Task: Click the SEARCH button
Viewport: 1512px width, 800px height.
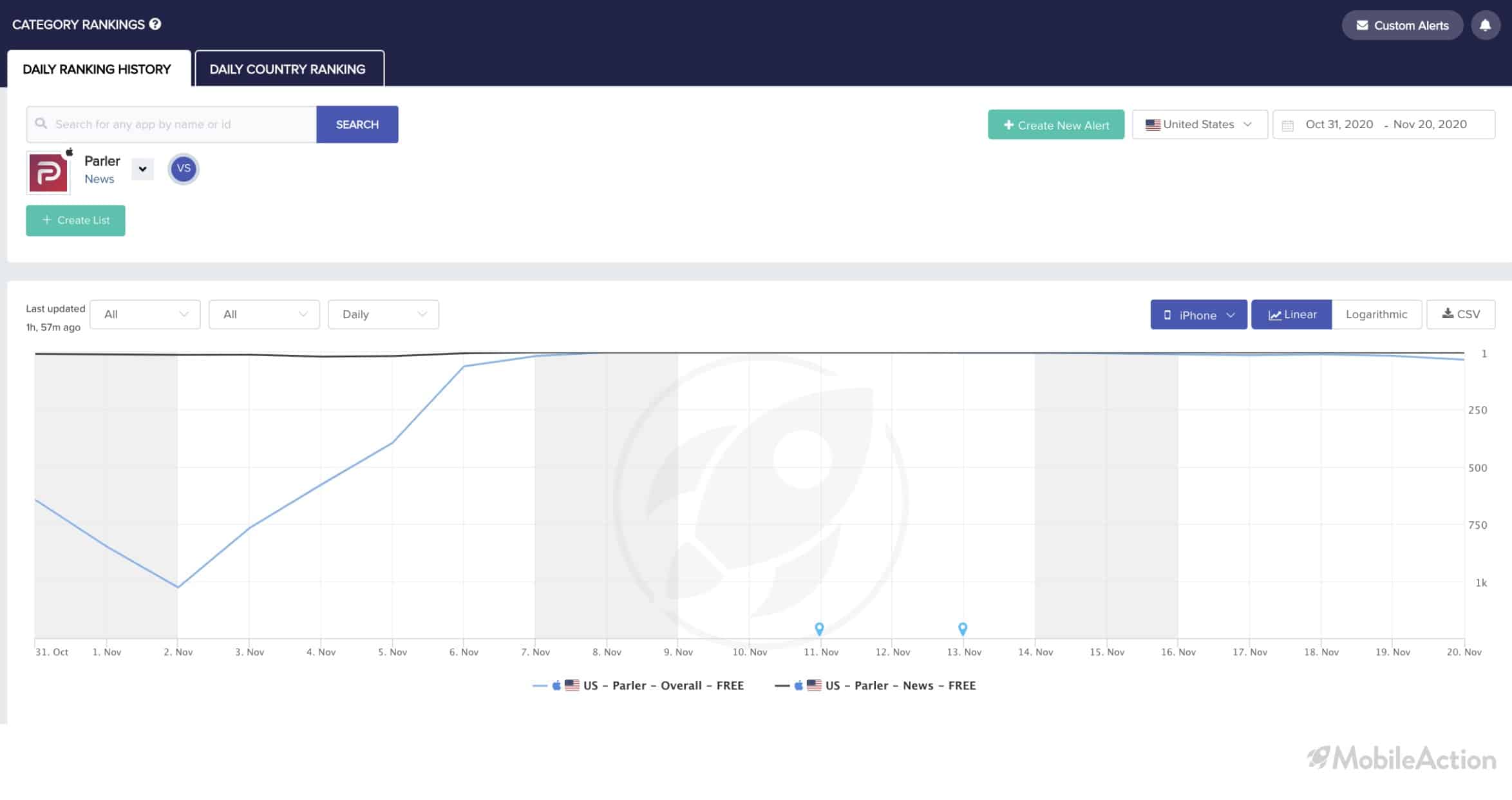Action: (357, 124)
